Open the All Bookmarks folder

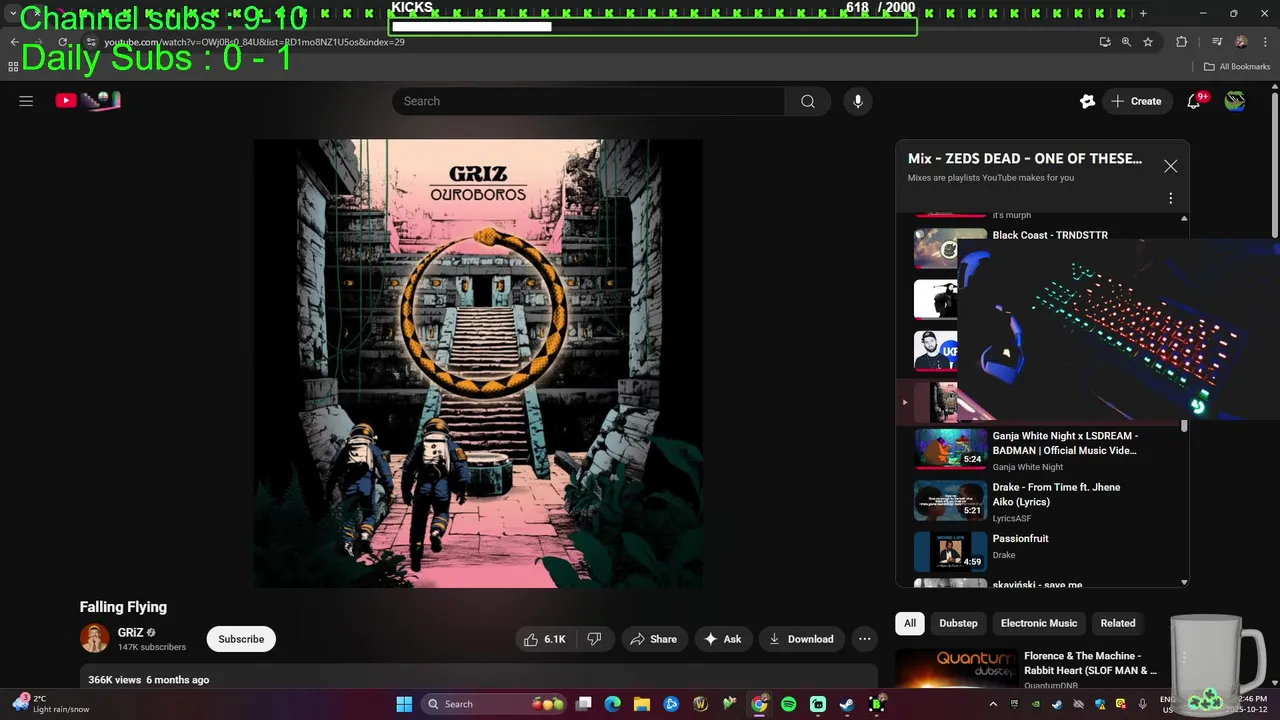1237,67
